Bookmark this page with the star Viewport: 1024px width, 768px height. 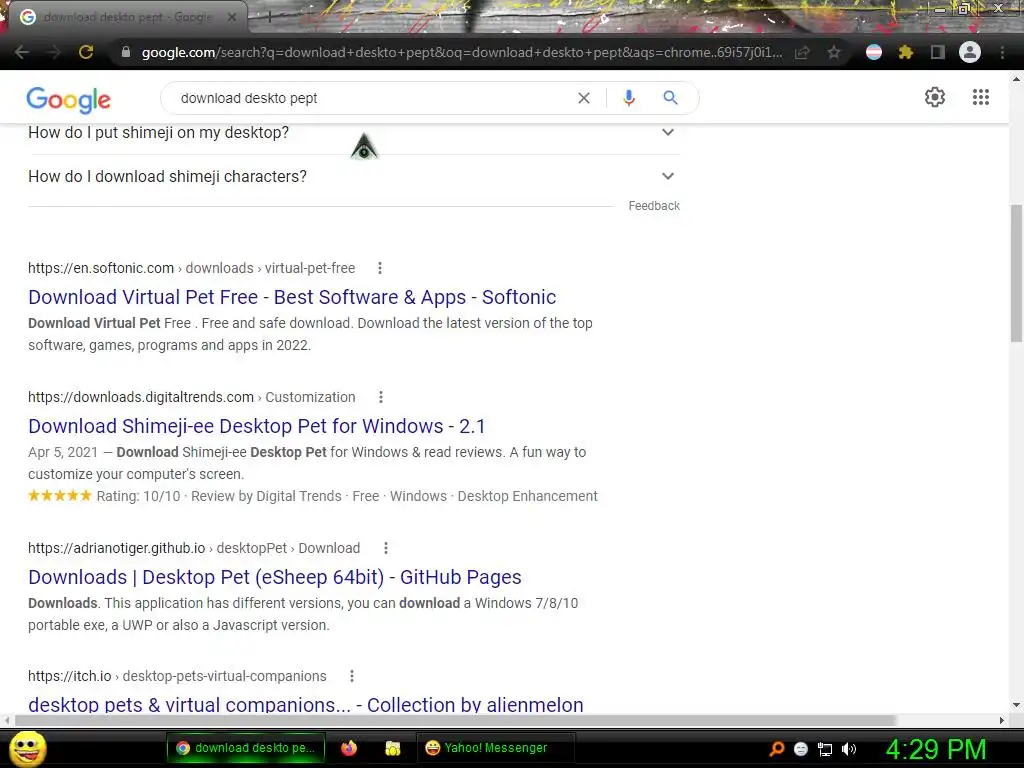tap(834, 52)
